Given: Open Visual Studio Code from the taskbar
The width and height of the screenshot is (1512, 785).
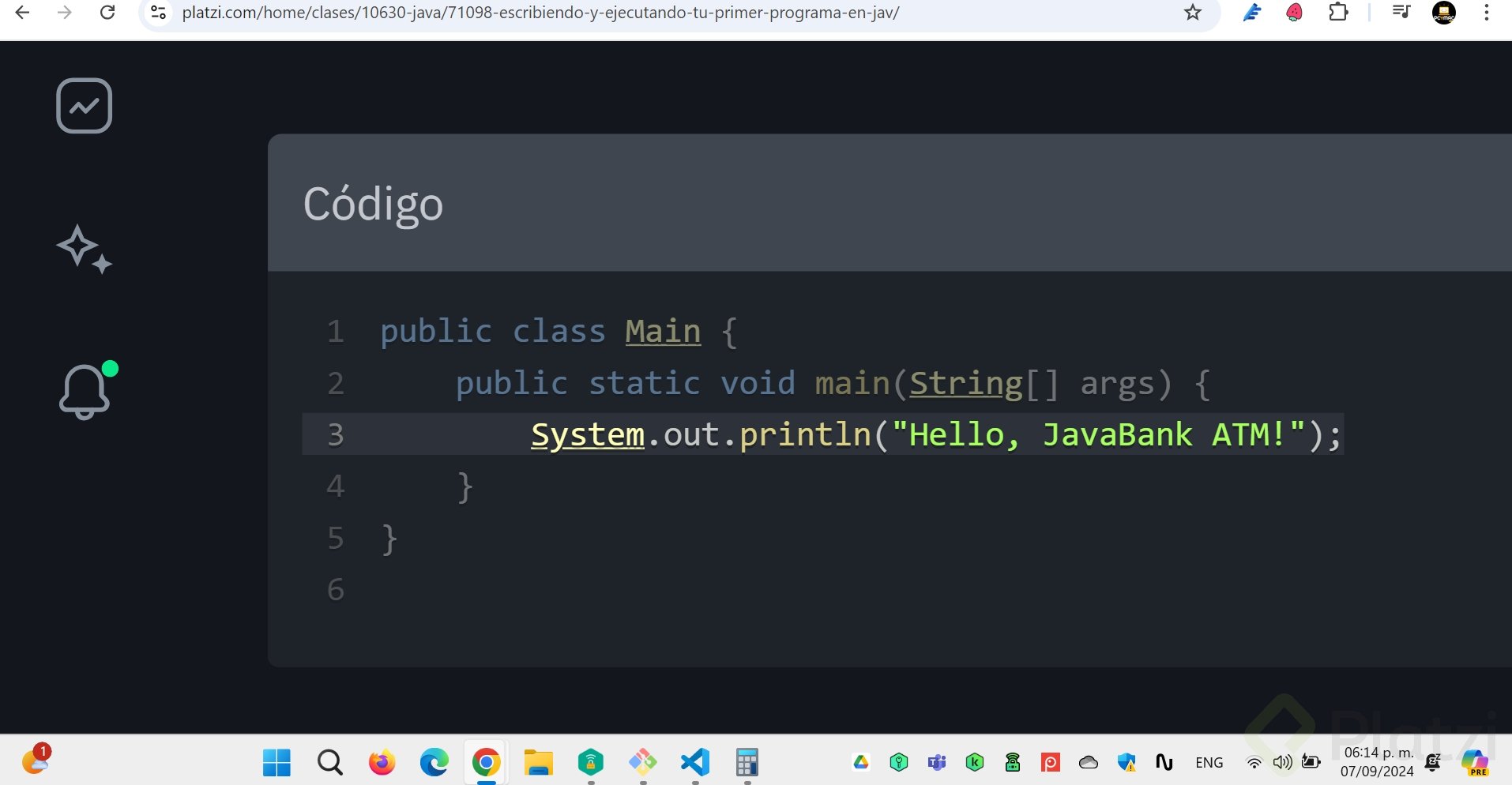Looking at the screenshot, I should tap(695, 762).
